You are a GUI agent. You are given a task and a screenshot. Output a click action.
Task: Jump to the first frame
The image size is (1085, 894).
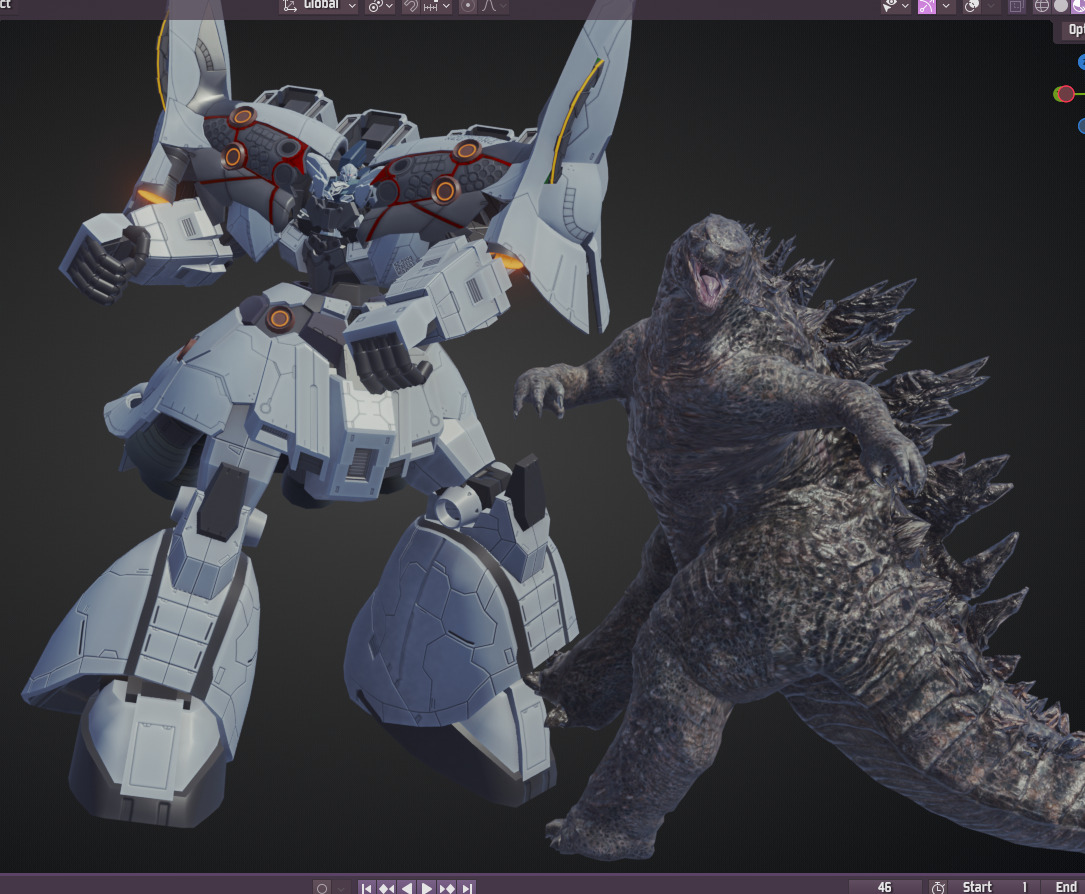coord(366,887)
